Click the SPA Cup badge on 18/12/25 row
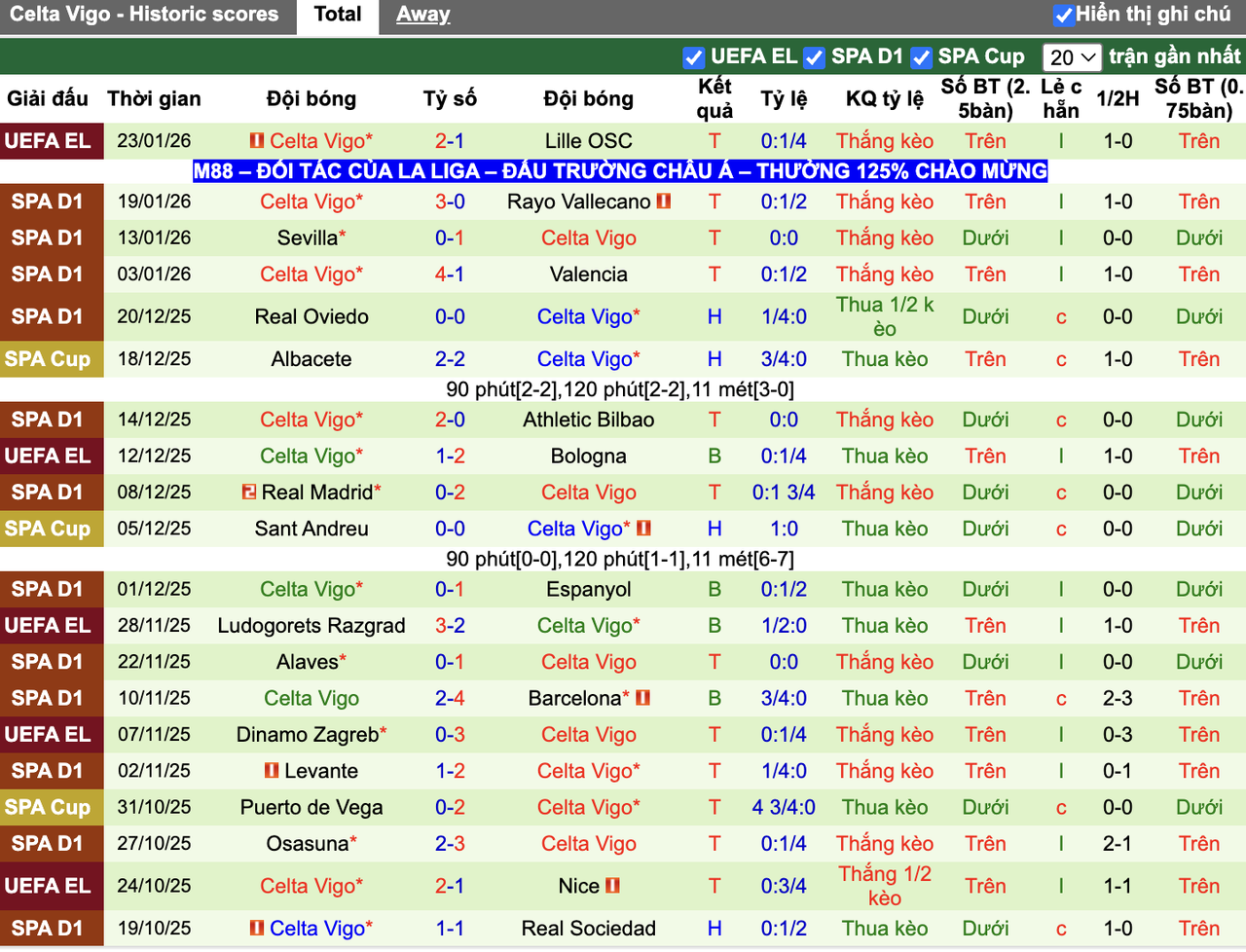This screenshot has height=952, width=1246. (x=52, y=359)
